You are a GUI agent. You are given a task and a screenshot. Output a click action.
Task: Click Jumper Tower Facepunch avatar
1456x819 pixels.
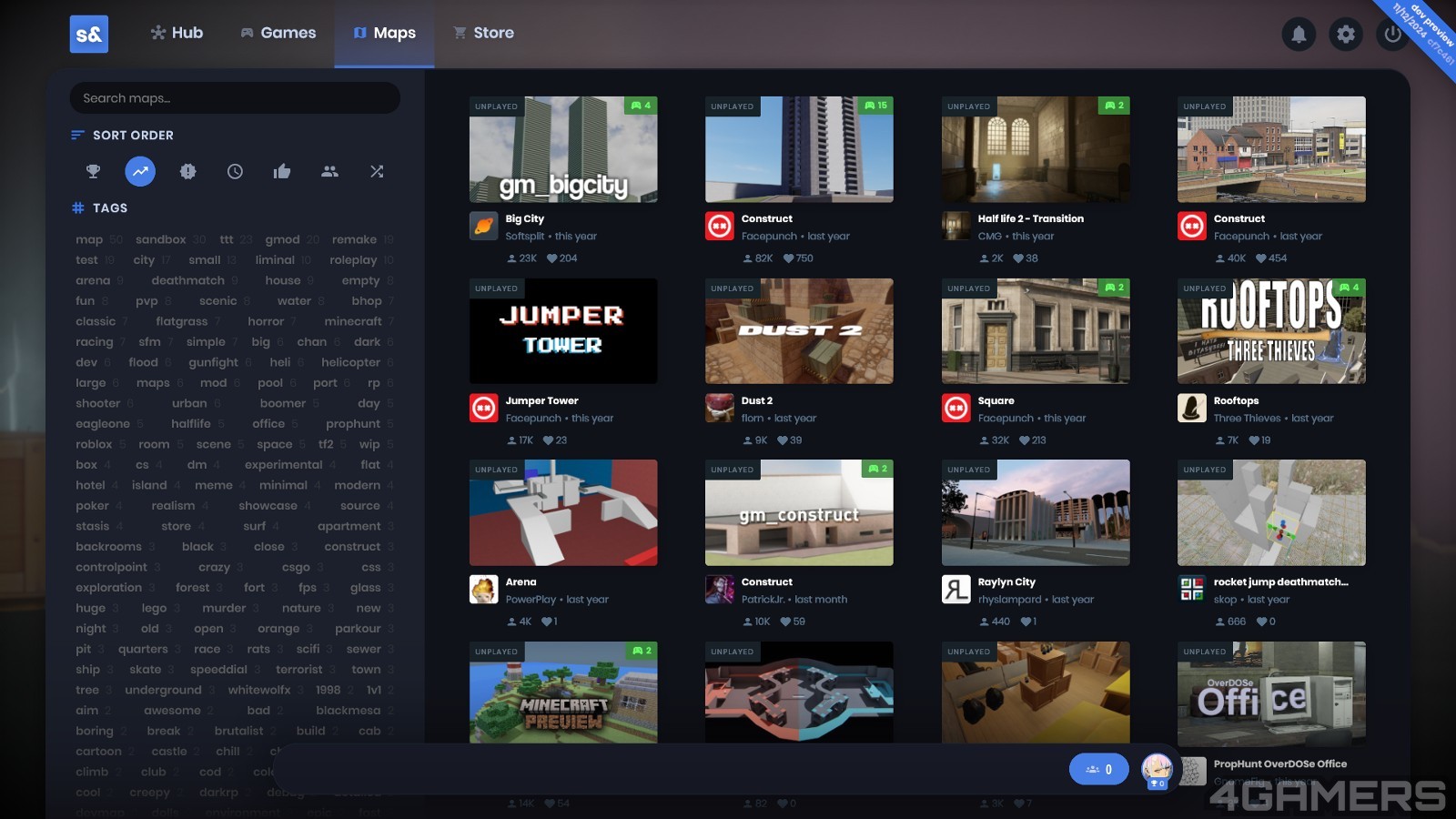pos(484,408)
